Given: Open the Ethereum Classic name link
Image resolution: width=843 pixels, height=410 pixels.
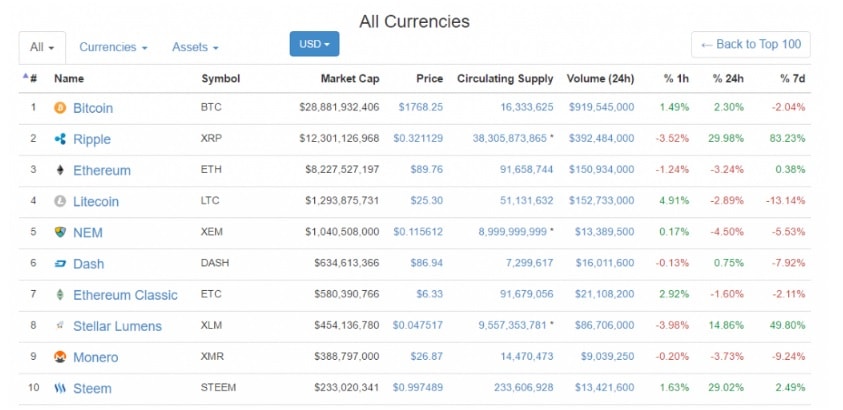Looking at the screenshot, I should 125,295.
